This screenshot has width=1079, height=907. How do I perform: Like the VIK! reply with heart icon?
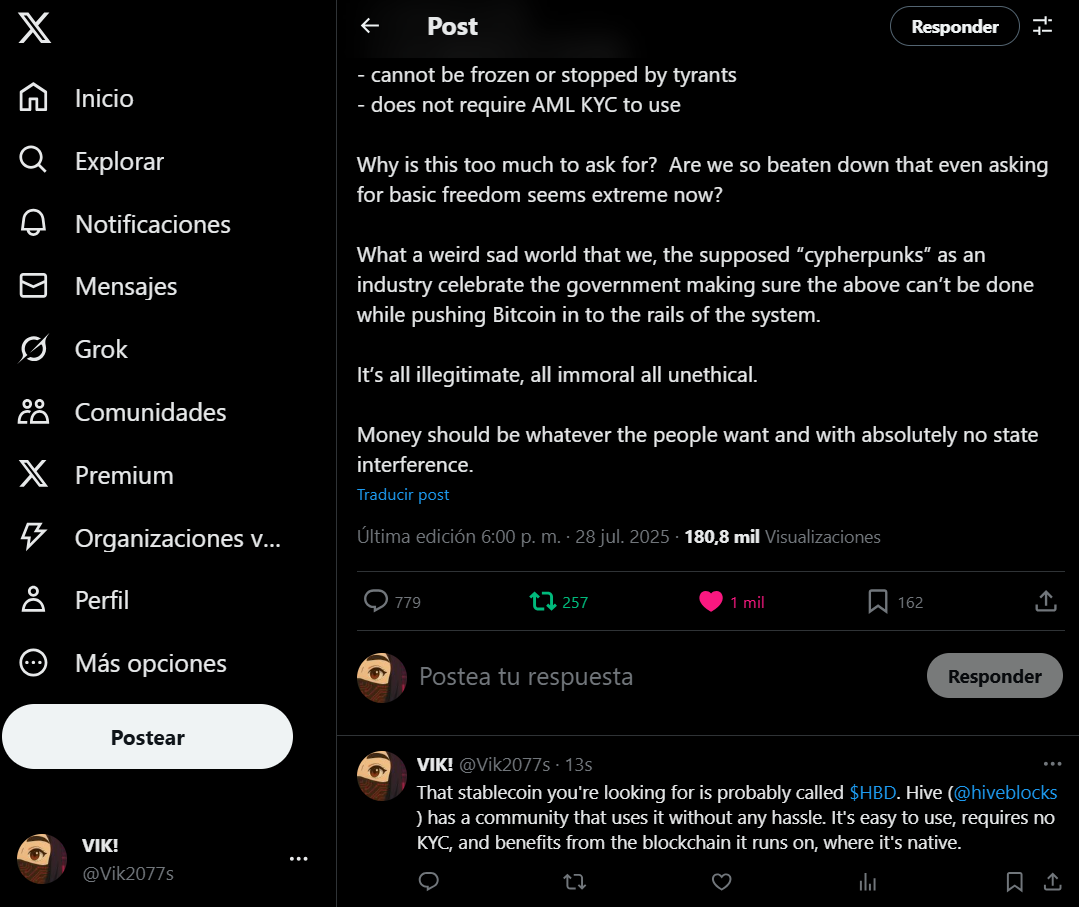[721, 882]
